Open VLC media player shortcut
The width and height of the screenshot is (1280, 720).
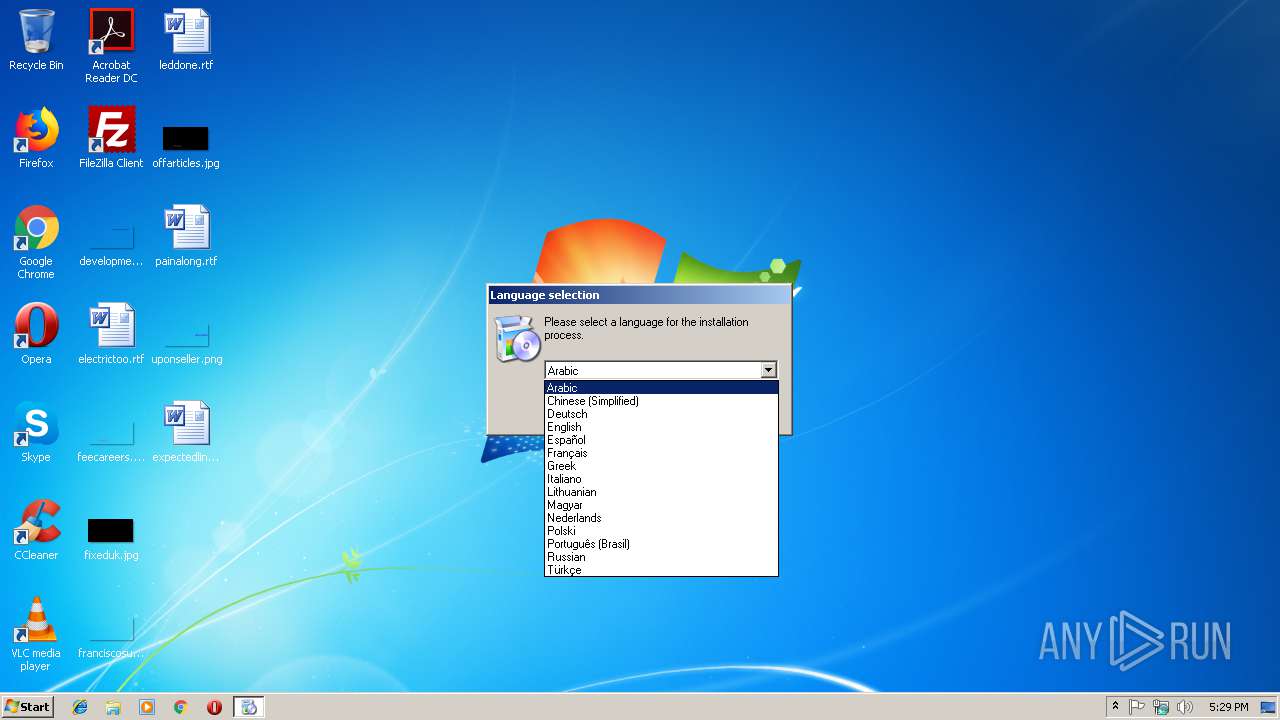point(36,634)
